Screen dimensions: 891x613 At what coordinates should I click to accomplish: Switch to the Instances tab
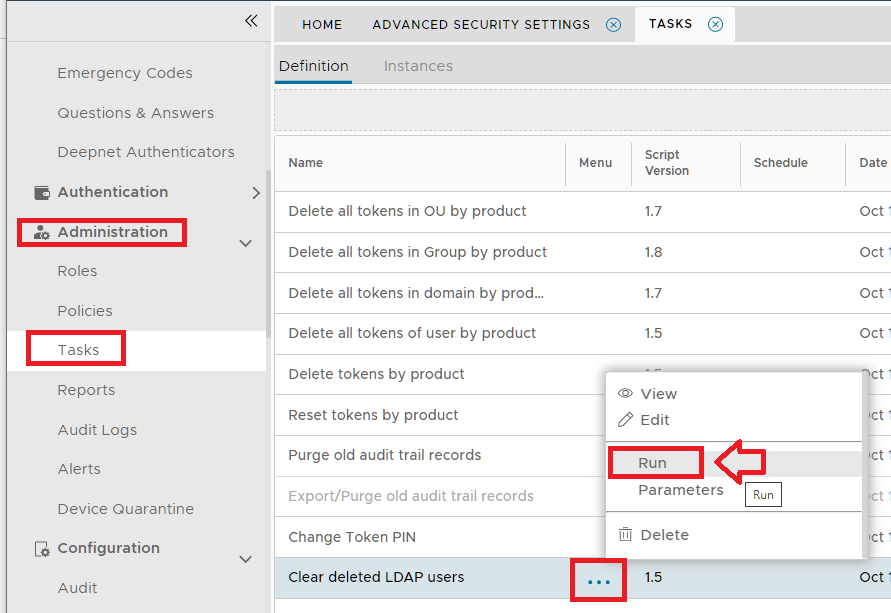418,66
